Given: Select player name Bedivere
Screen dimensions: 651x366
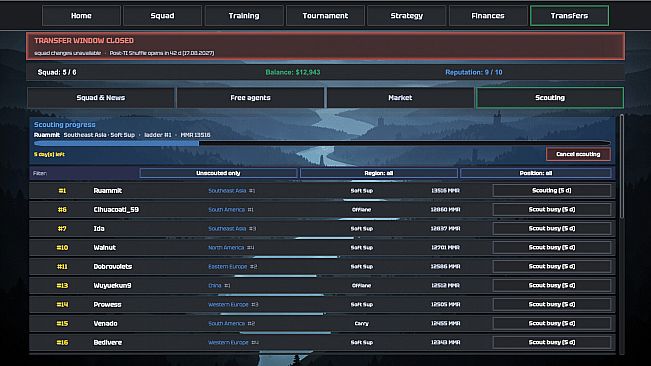Looking at the screenshot, I should point(108,342).
